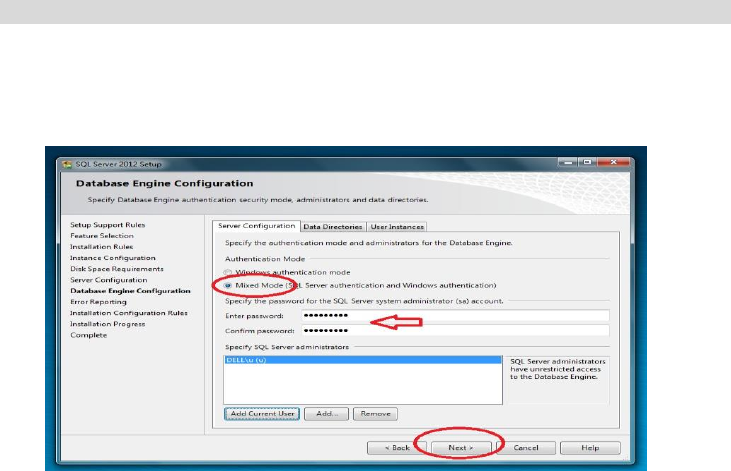Viewport: 731px width, 471px height.
Task: Click the Enter password field
Action: [455, 316]
